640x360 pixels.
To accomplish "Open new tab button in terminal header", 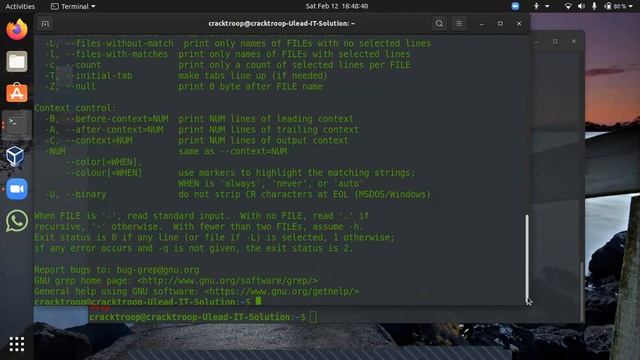I will pos(45,24).
